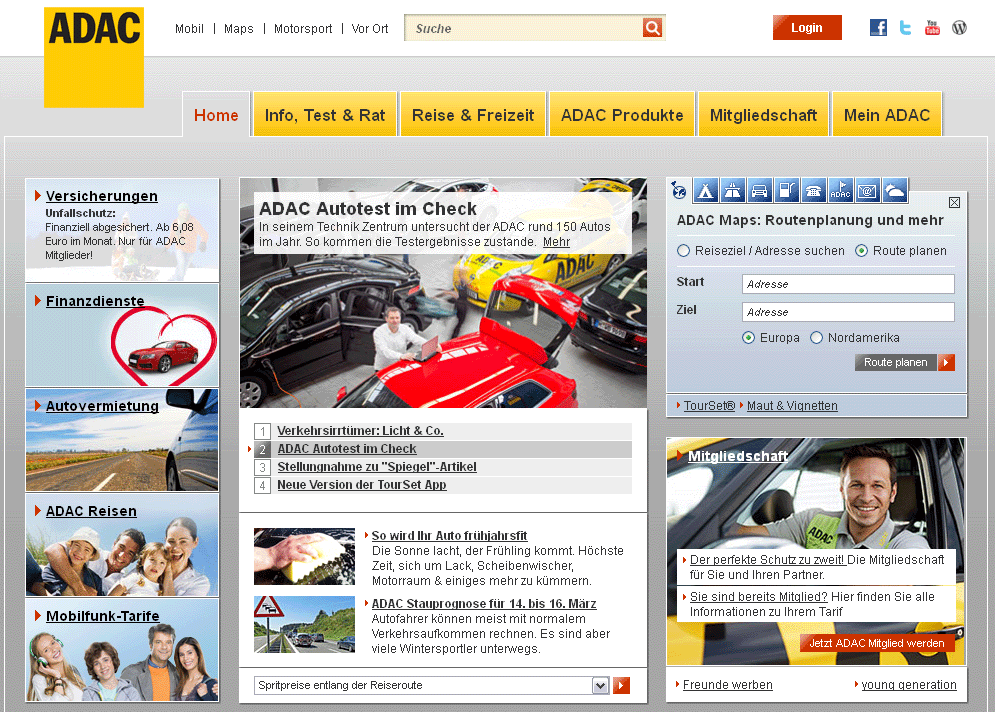Open Info, Test & Rat tab

(325, 115)
